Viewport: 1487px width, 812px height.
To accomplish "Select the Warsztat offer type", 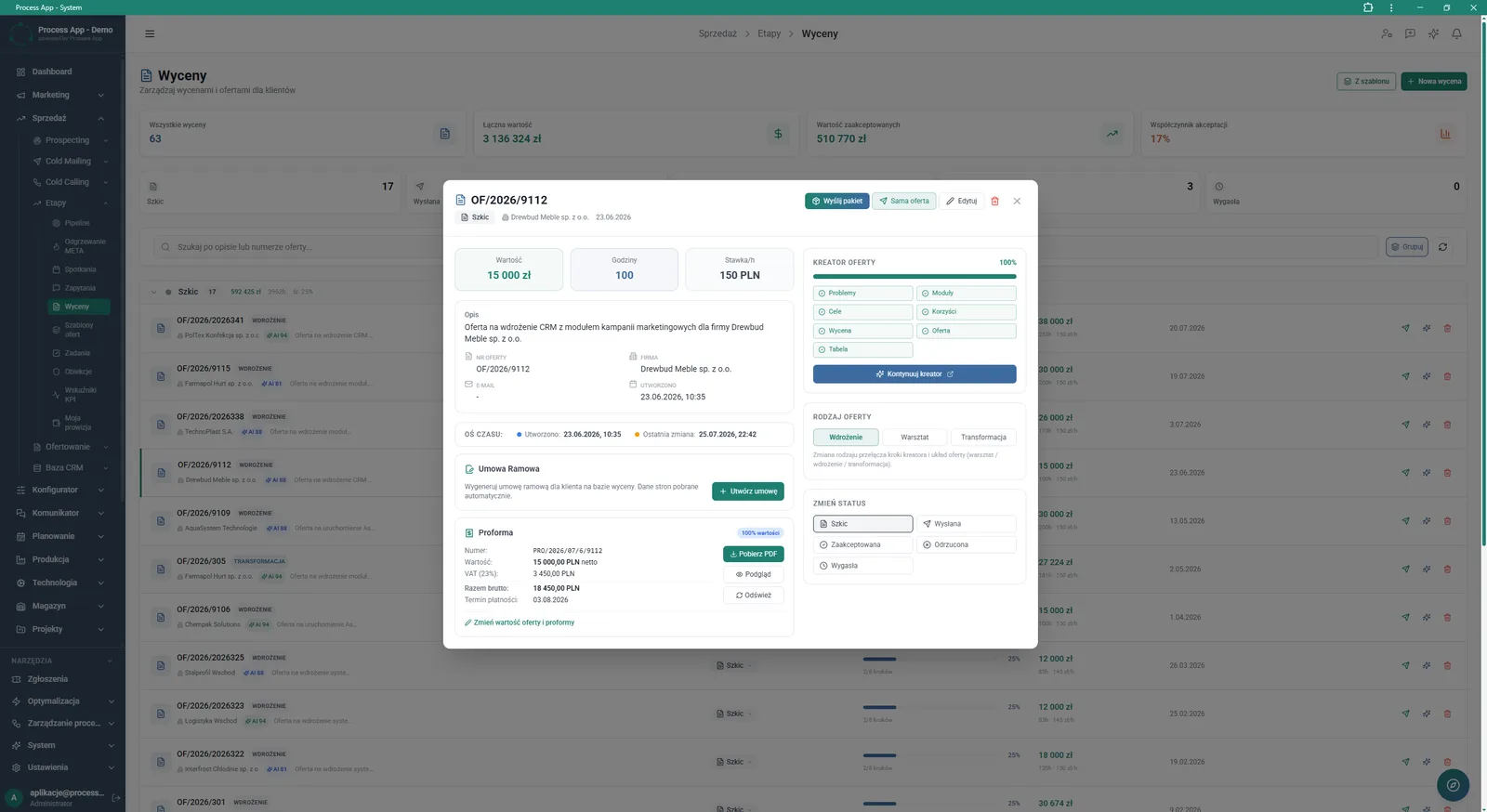I will pyautogui.click(x=915, y=437).
